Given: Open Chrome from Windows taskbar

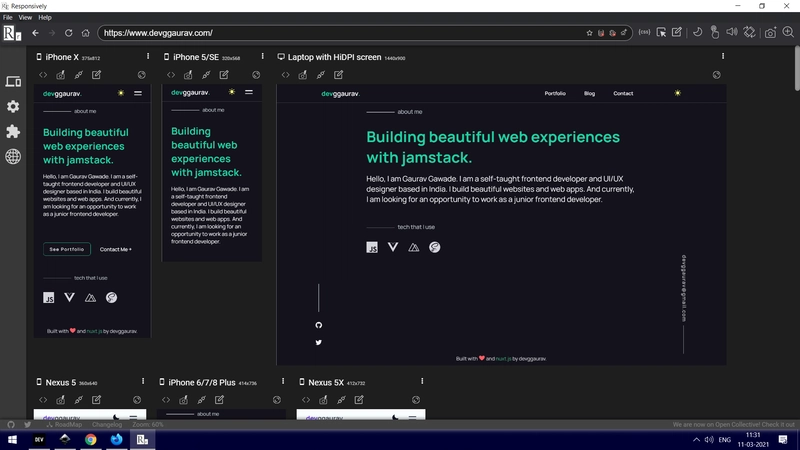Looking at the screenshot, I should (90, 439).
